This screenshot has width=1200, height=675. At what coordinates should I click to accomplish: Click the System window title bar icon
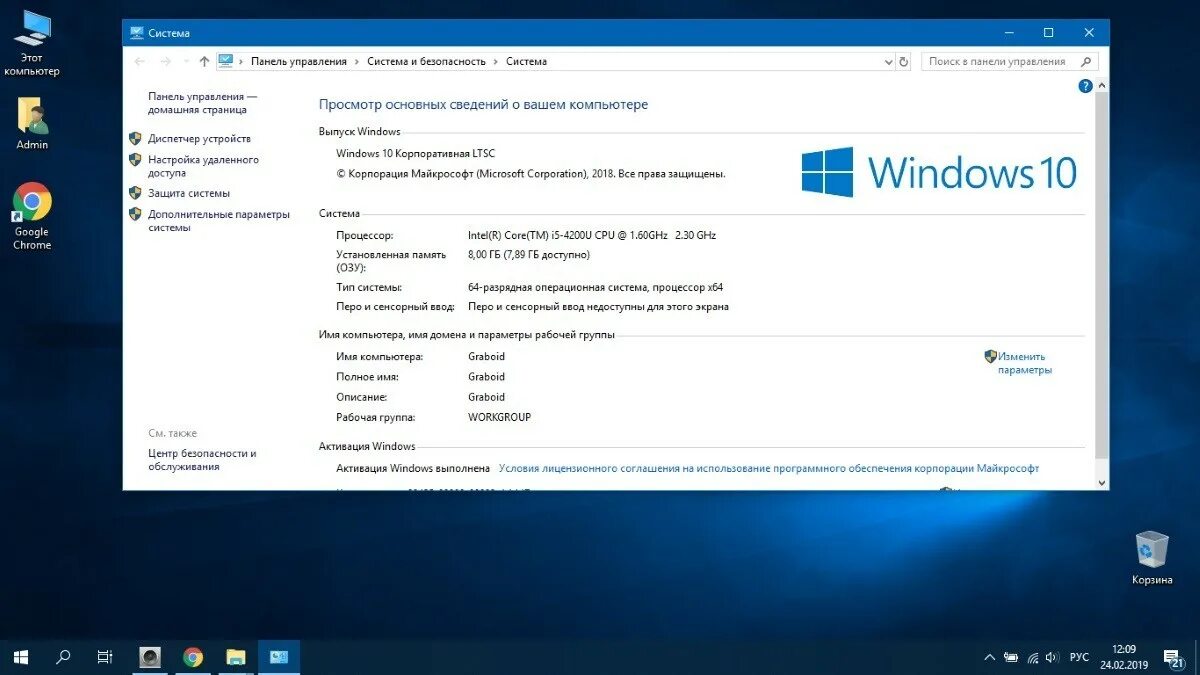tap(137, 33)
